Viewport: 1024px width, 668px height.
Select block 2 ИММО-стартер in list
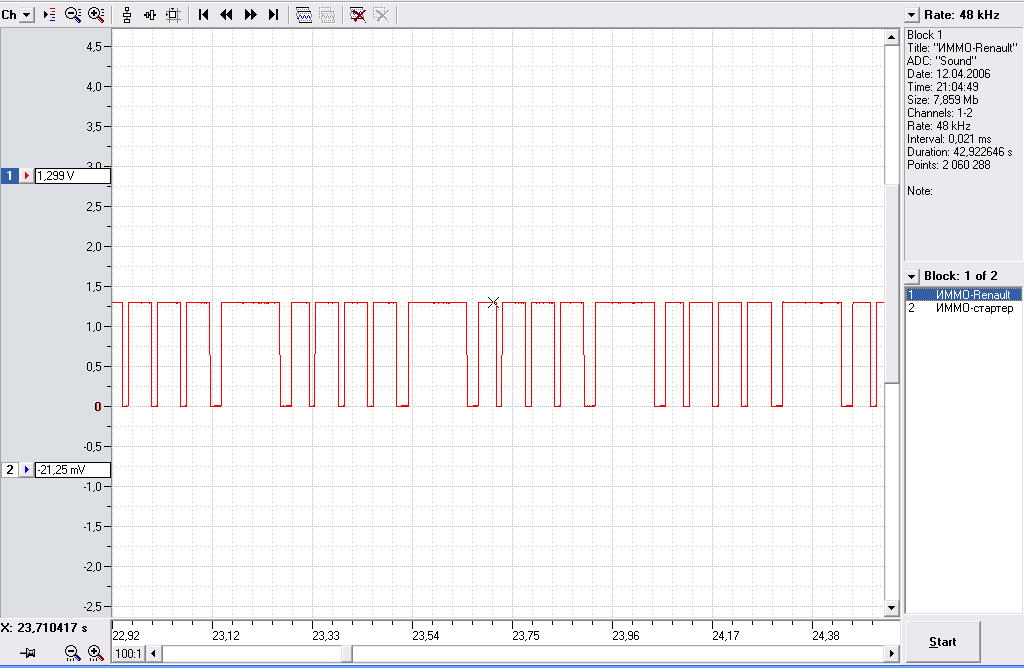[963, 308]
